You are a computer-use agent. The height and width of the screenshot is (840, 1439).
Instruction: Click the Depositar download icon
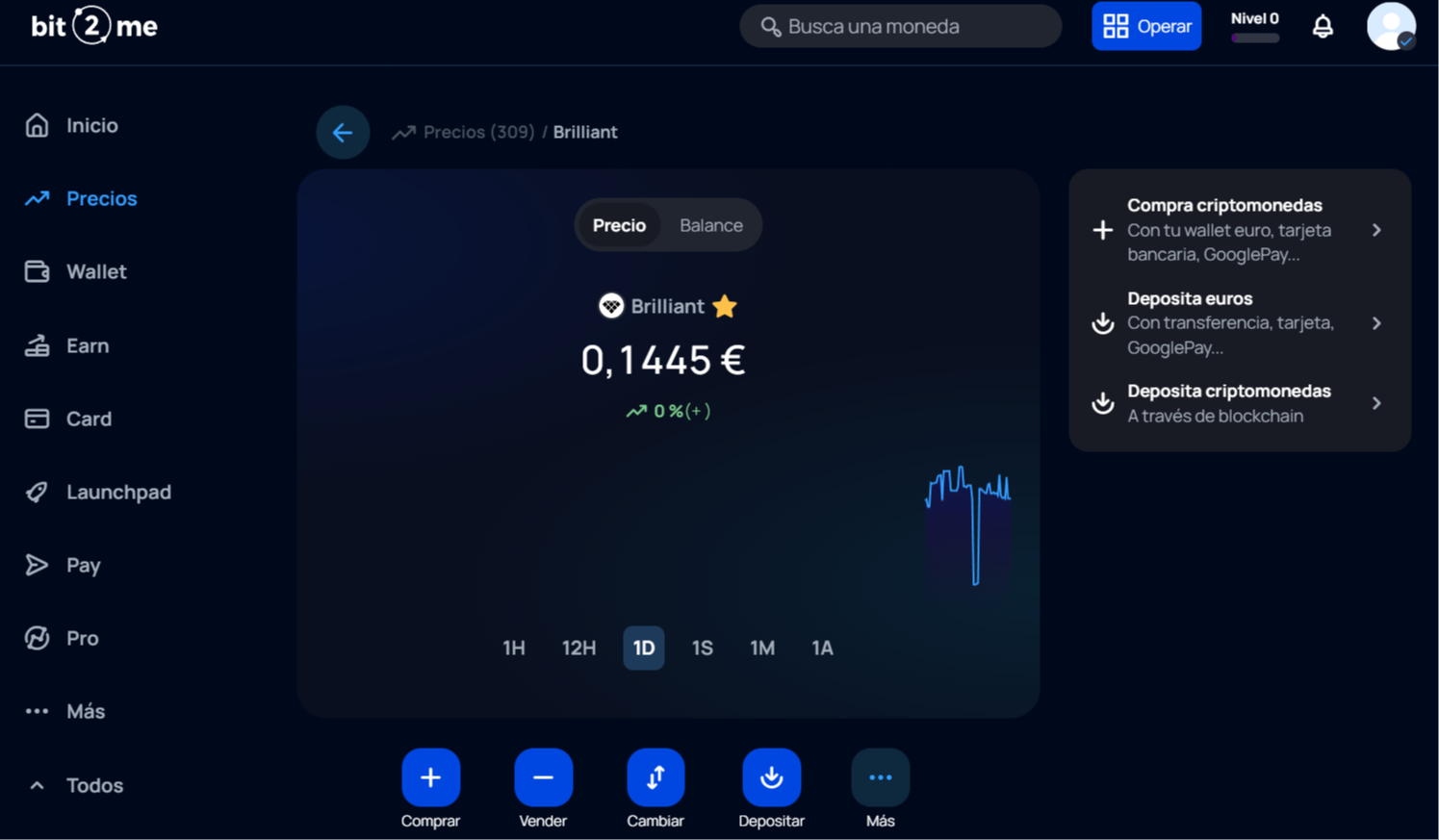pos(771,777)
